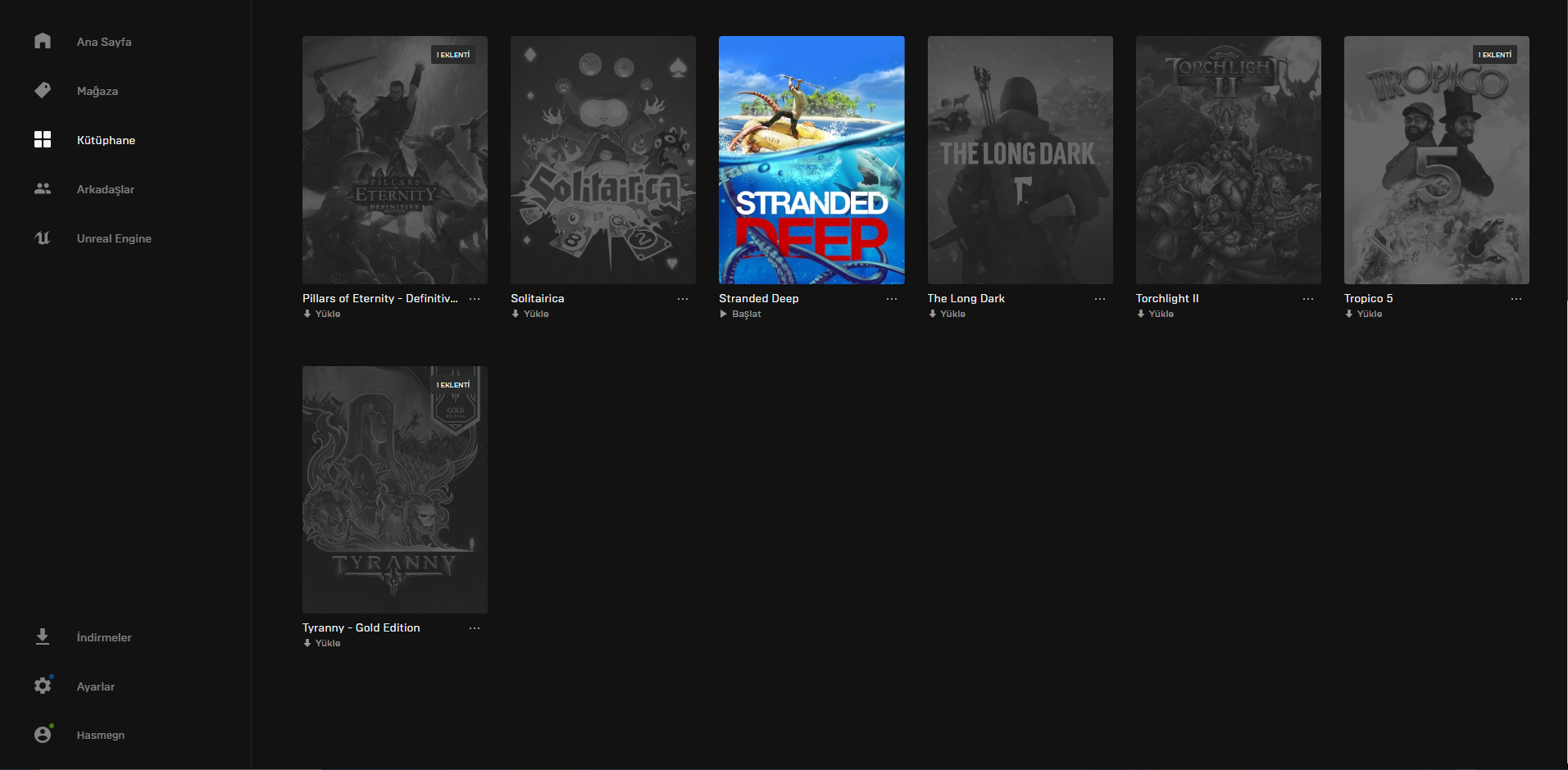
Task: Open Hasmegn account label
Action: (101, 735)
